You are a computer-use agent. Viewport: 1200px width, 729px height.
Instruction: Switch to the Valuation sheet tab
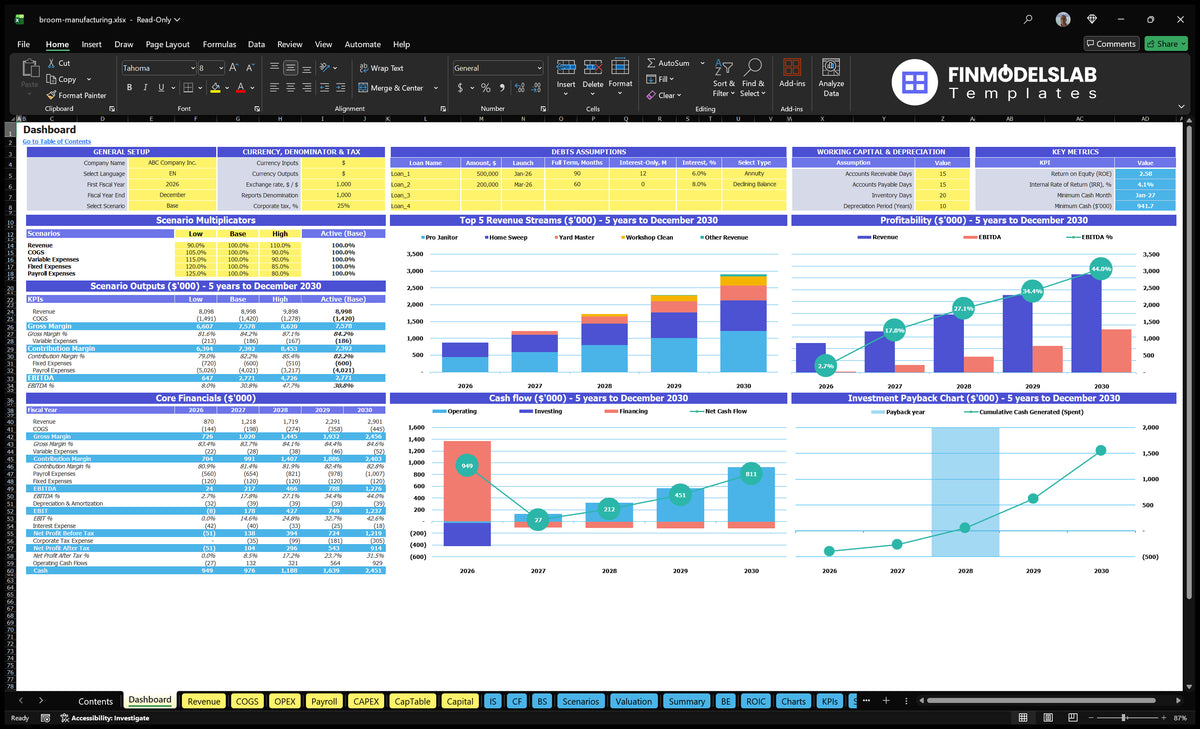pos(633,701)
